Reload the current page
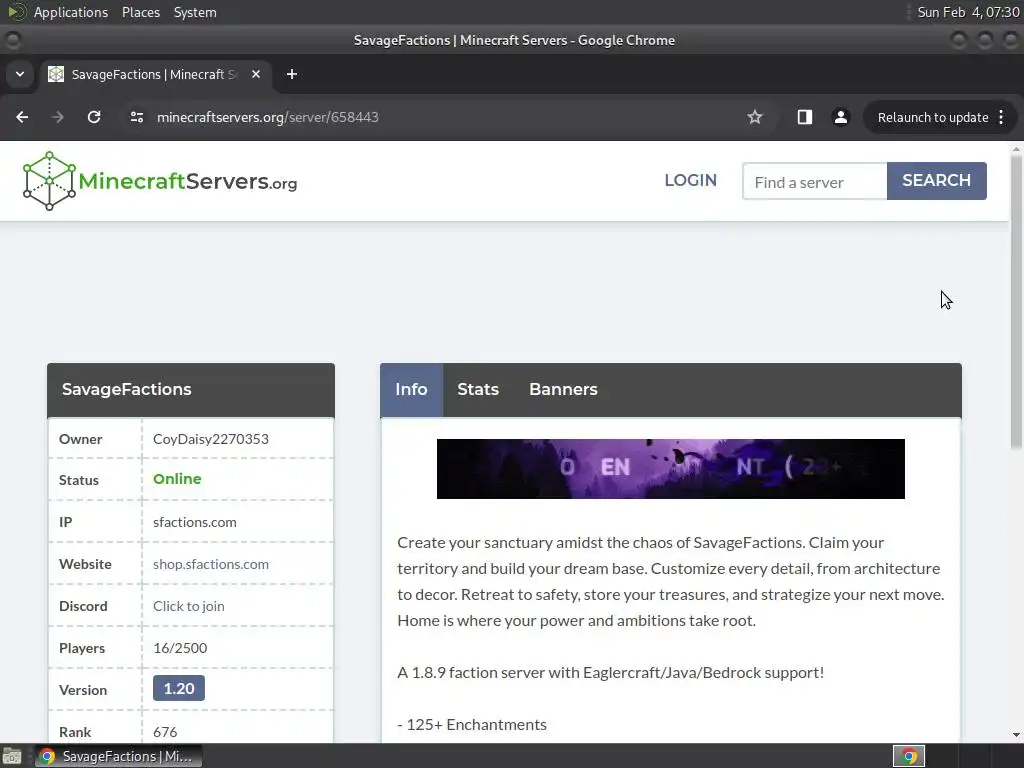This screenshot has height=768, width=1024. [94, 117]
